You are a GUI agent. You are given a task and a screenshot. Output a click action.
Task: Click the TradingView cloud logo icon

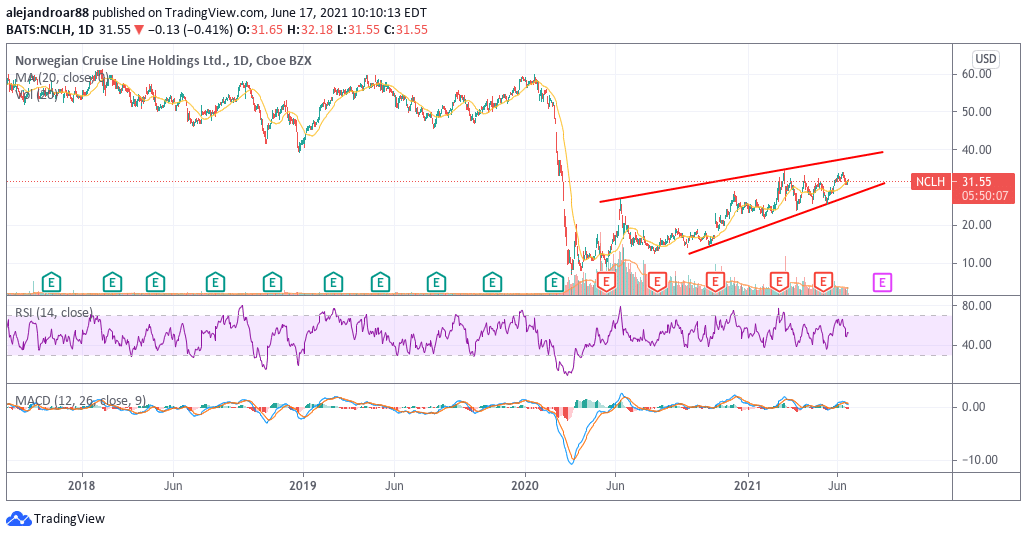pyautogui.click(x=18, y=519)
